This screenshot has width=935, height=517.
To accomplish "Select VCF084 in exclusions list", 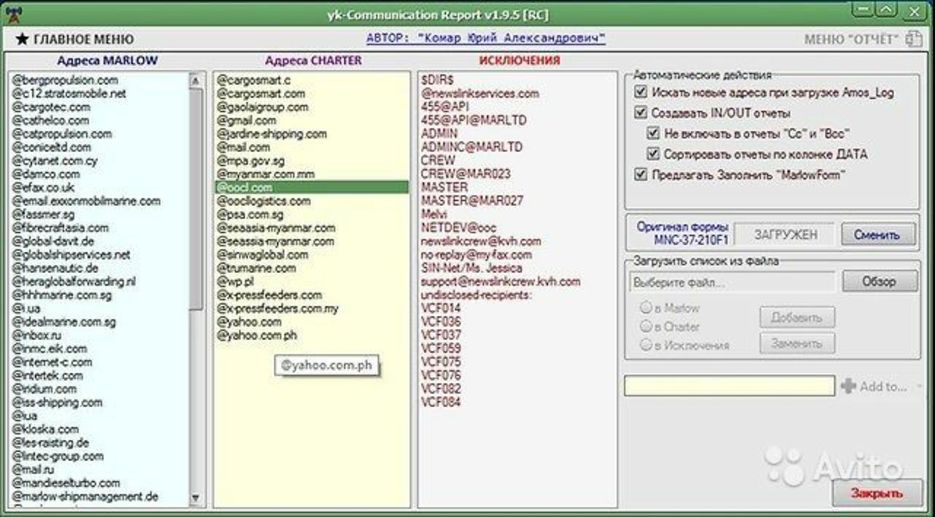I will point(441,403).
